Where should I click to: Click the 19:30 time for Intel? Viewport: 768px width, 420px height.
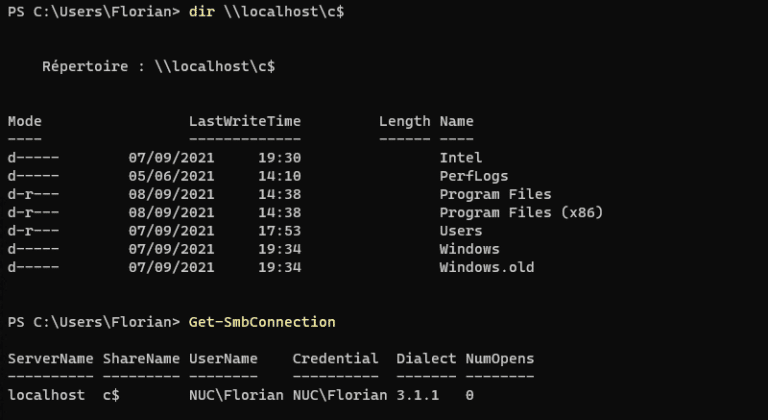(279, 158)
